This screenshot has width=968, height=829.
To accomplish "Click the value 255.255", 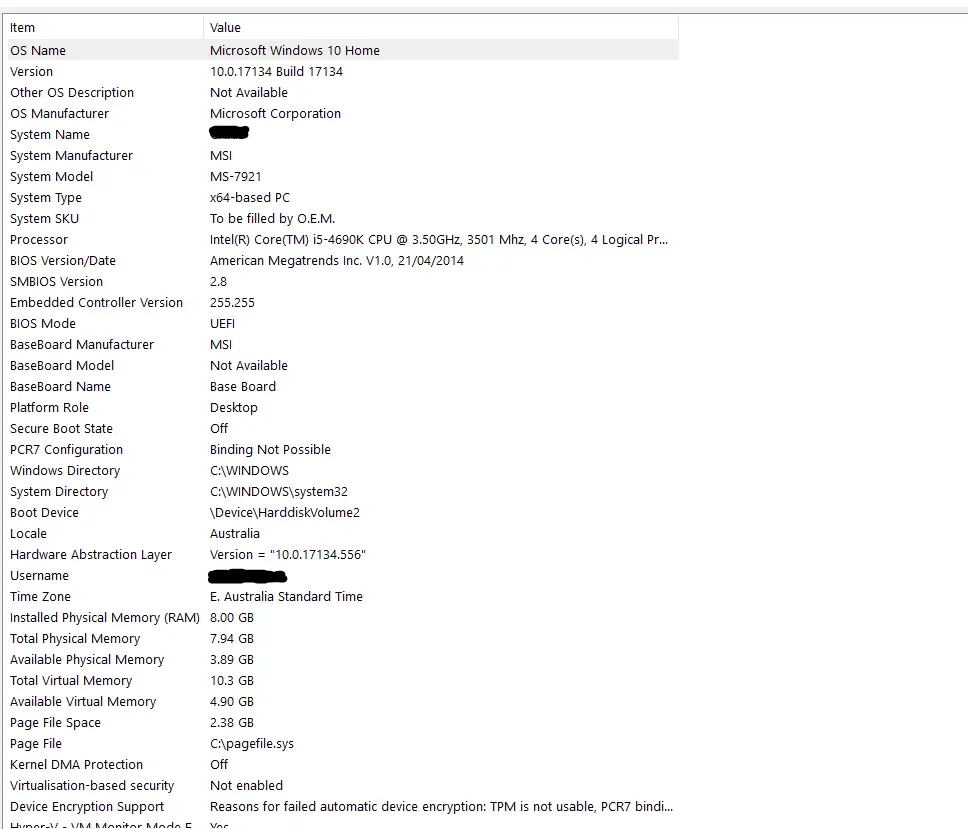I will point(232,302).
